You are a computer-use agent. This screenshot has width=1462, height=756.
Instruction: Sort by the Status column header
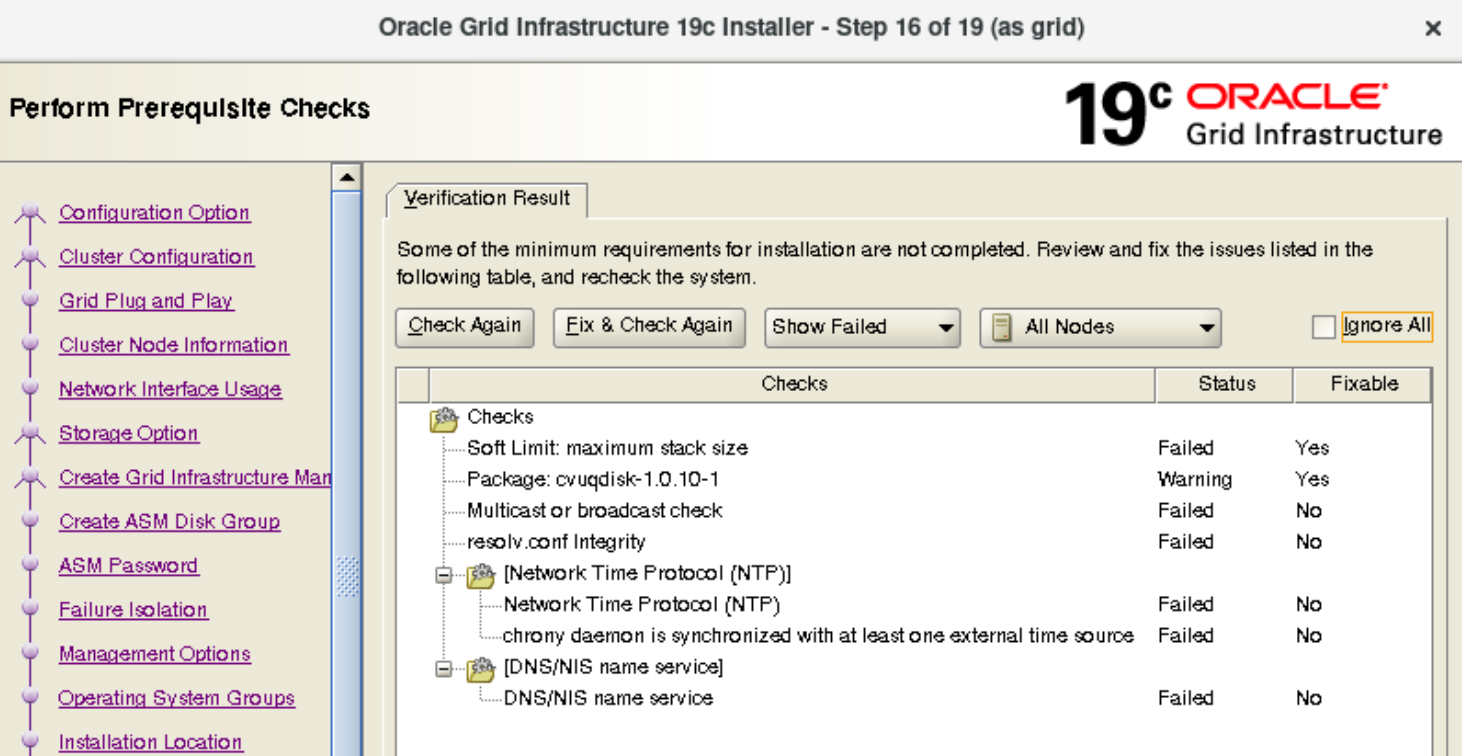[1225, 384]
